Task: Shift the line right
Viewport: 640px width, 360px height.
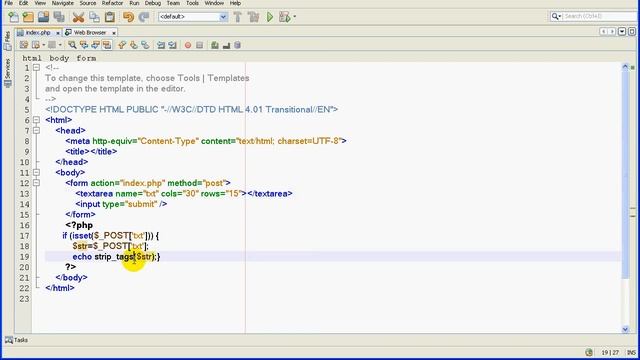Action: (172, 45)
